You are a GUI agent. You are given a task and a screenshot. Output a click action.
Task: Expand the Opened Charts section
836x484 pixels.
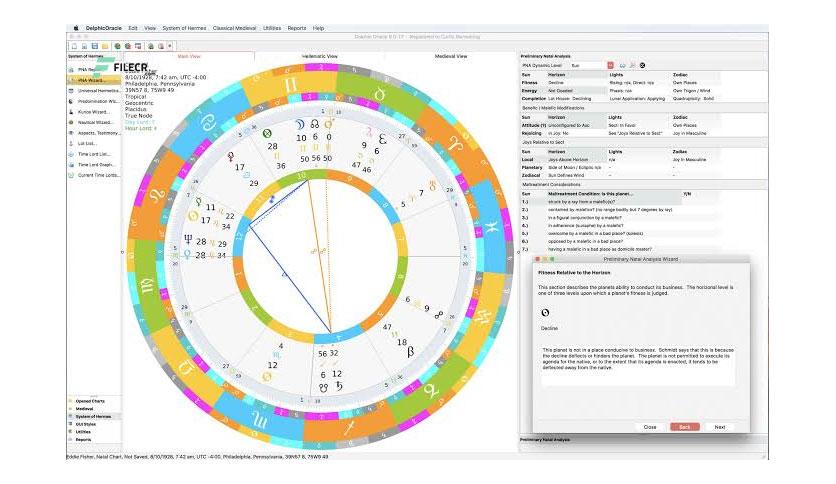[90, 401]
